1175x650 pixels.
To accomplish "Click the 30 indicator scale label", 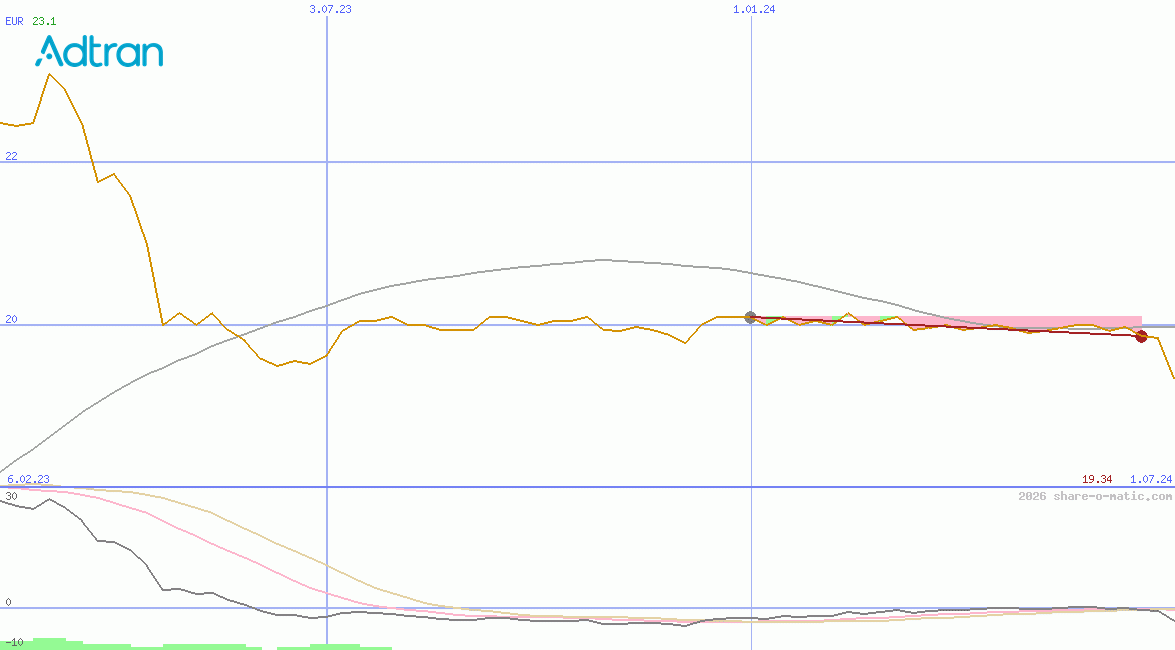I will [11, 496].
